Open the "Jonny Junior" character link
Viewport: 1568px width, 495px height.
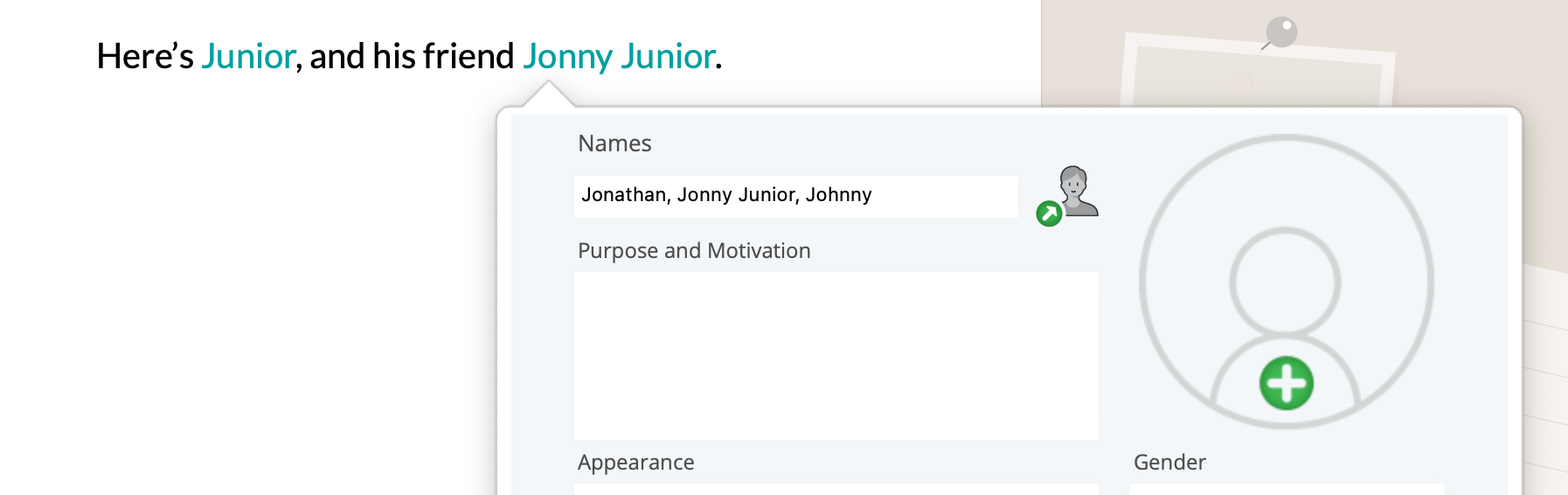point(619,57)
